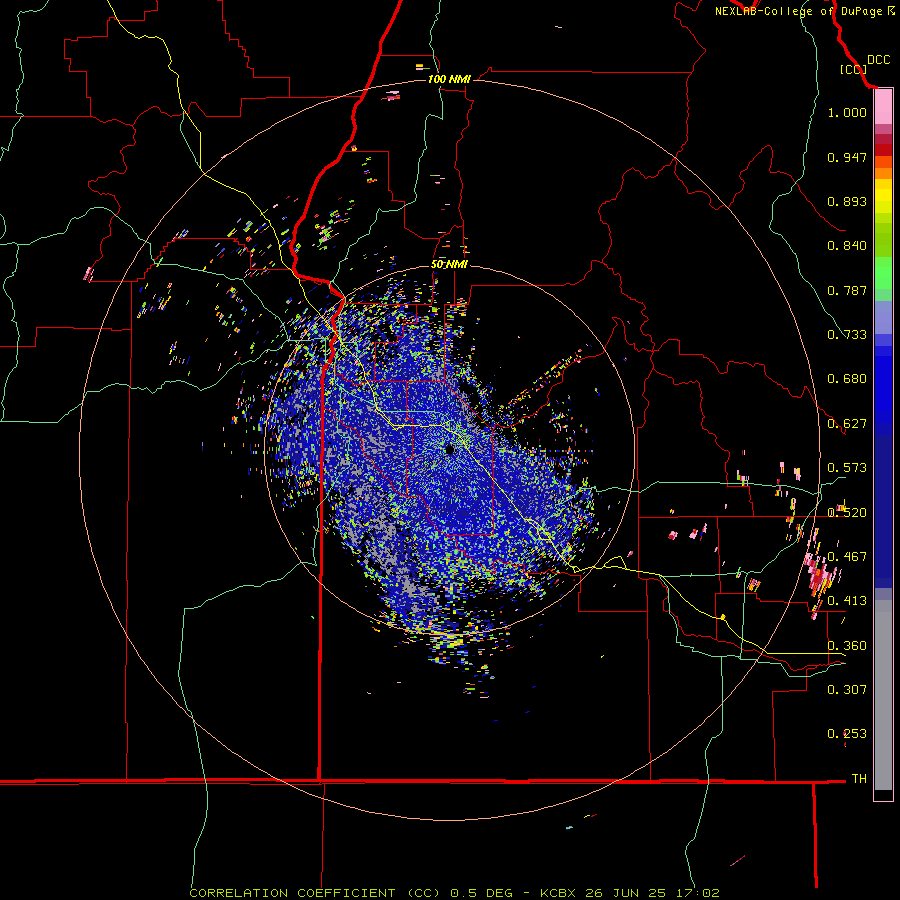Screen dimensions: 900x900
Task: Click the 0.840 value on the color scale
Action: (x=847, y=246)
